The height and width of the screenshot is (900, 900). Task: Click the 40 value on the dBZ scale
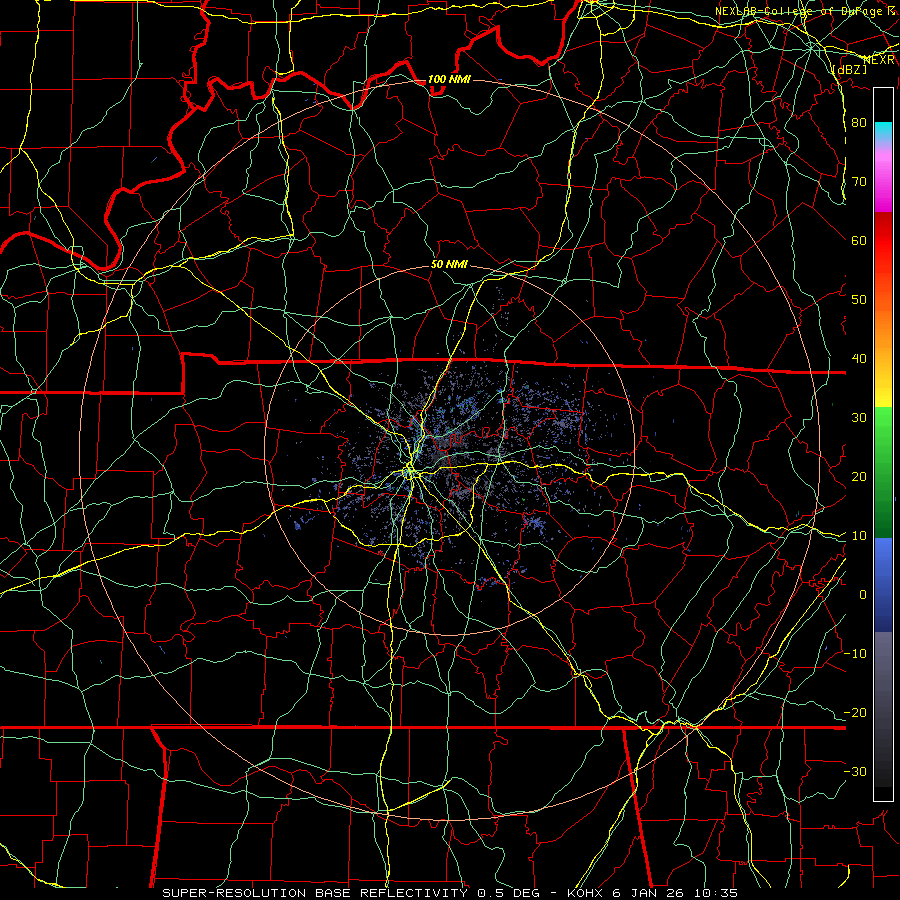coord(859,359)
